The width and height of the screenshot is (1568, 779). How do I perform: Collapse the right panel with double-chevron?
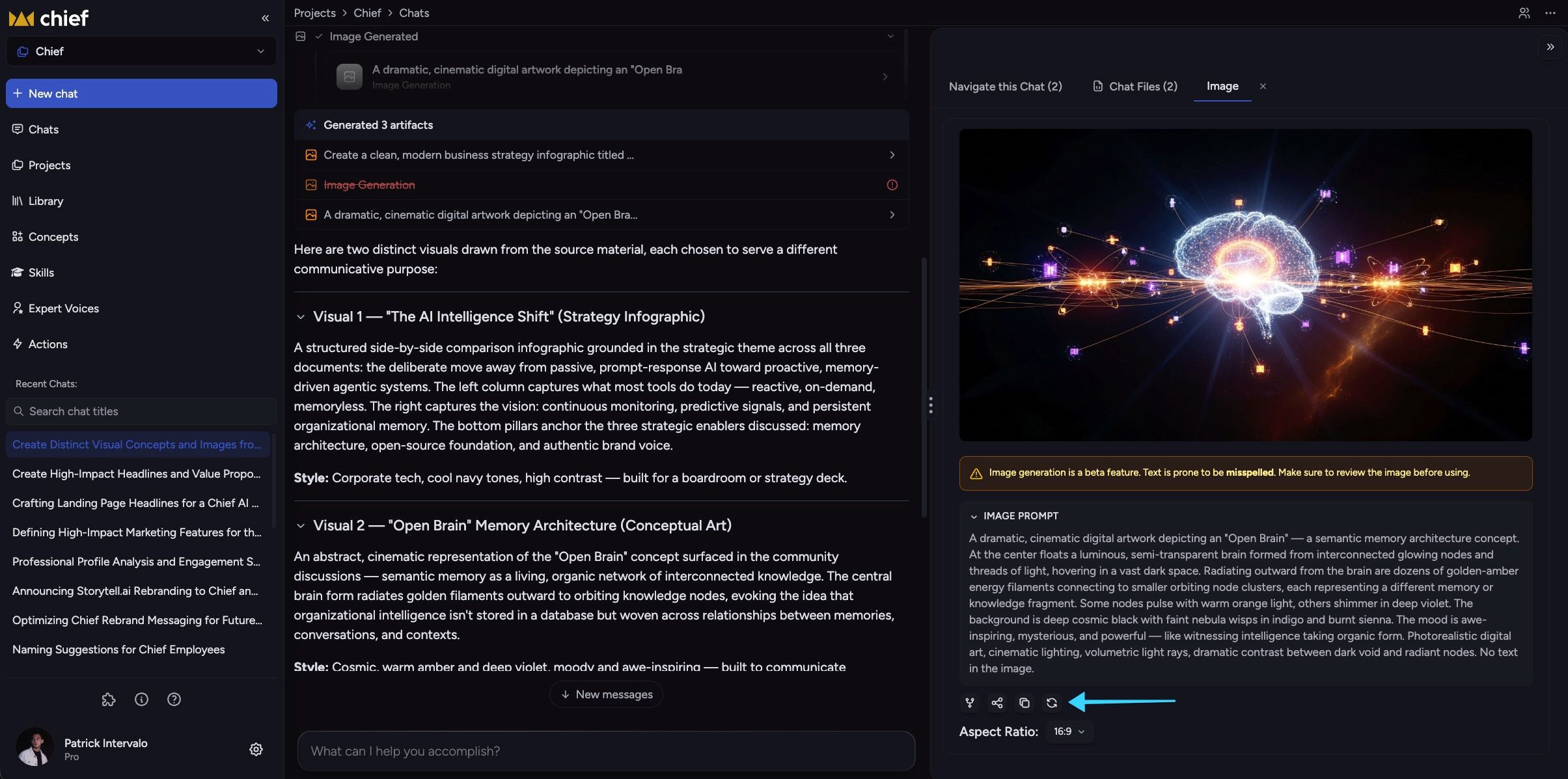[x=1550, y=47]
